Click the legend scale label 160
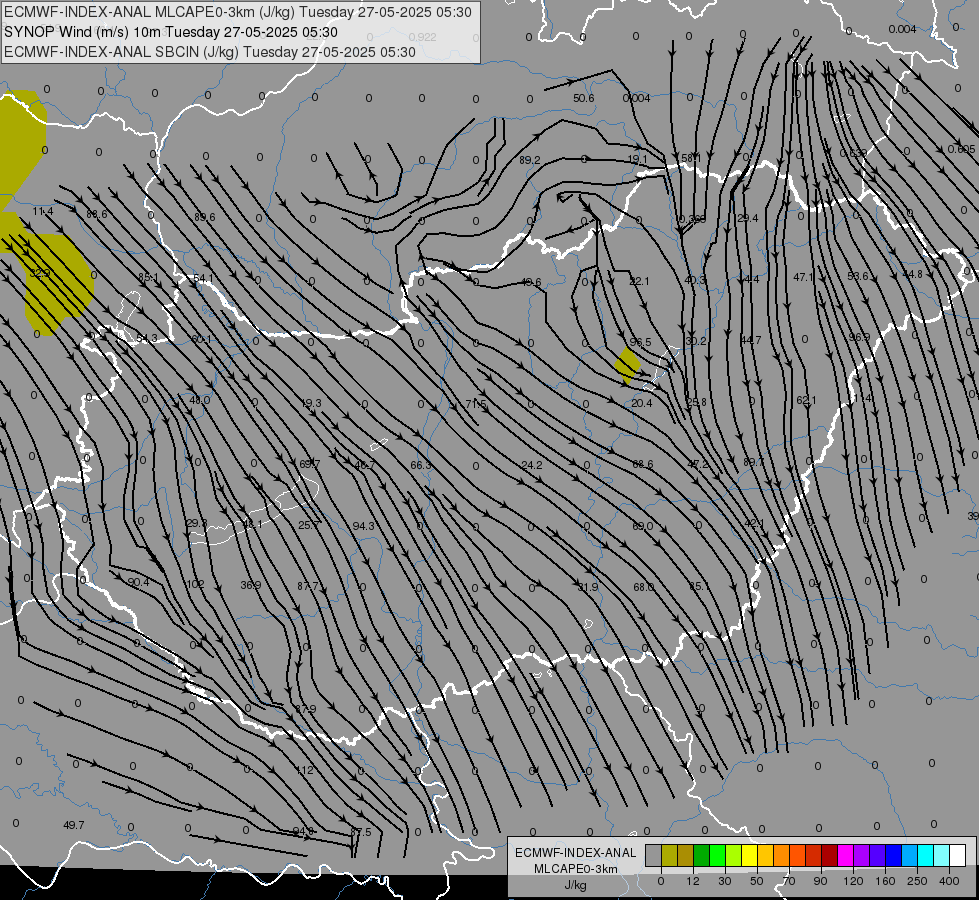 pos(885,881)
